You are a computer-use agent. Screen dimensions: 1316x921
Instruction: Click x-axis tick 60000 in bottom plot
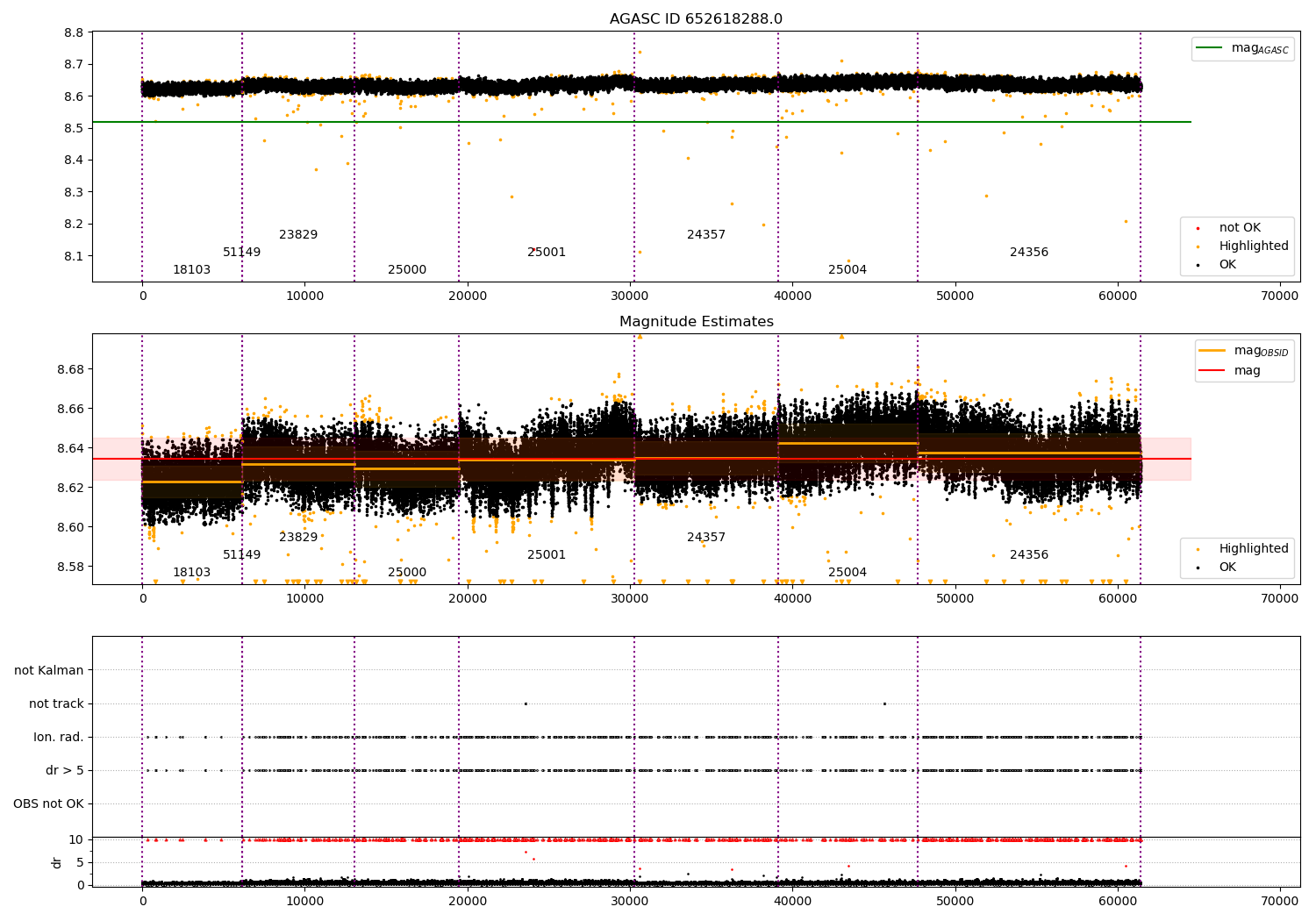click(1117, 901)
